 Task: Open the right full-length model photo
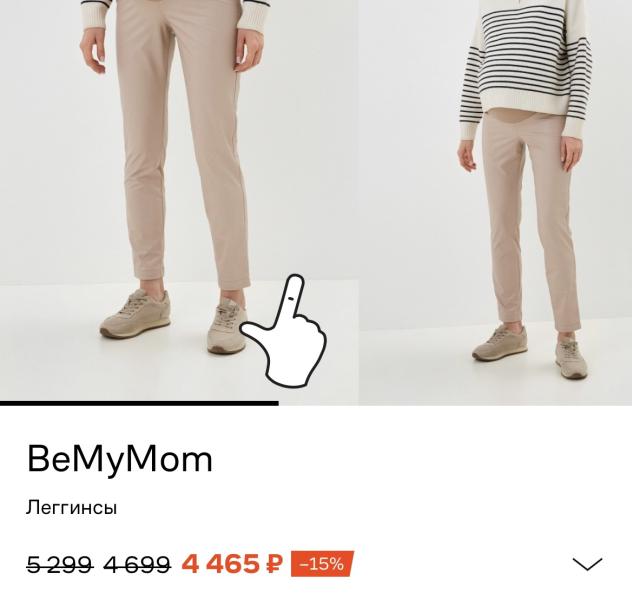(x=495, y=201)
